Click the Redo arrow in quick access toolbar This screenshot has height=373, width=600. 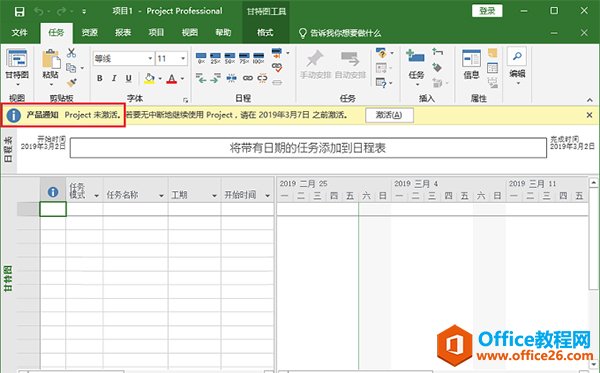pos(61,11)
